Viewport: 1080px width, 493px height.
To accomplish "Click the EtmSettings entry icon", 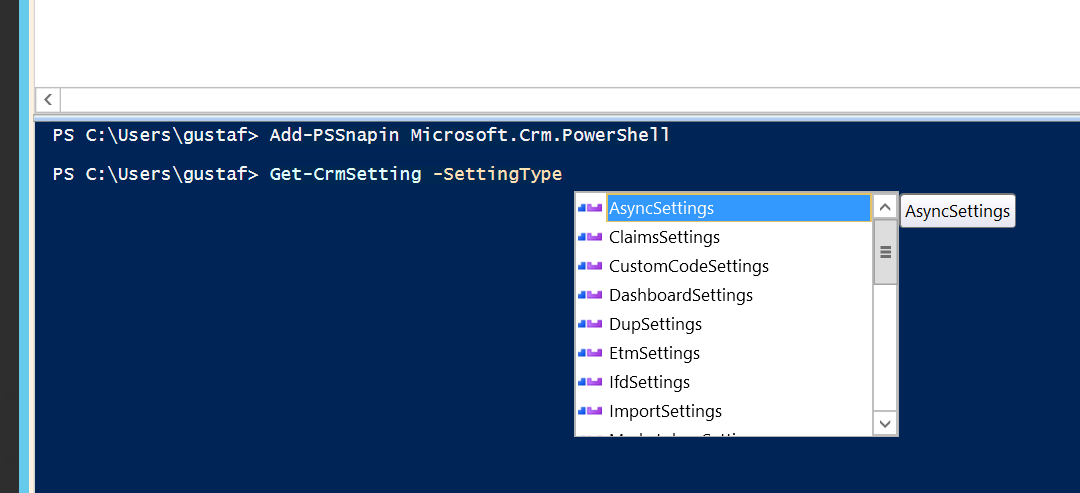I will pos(591,353).
